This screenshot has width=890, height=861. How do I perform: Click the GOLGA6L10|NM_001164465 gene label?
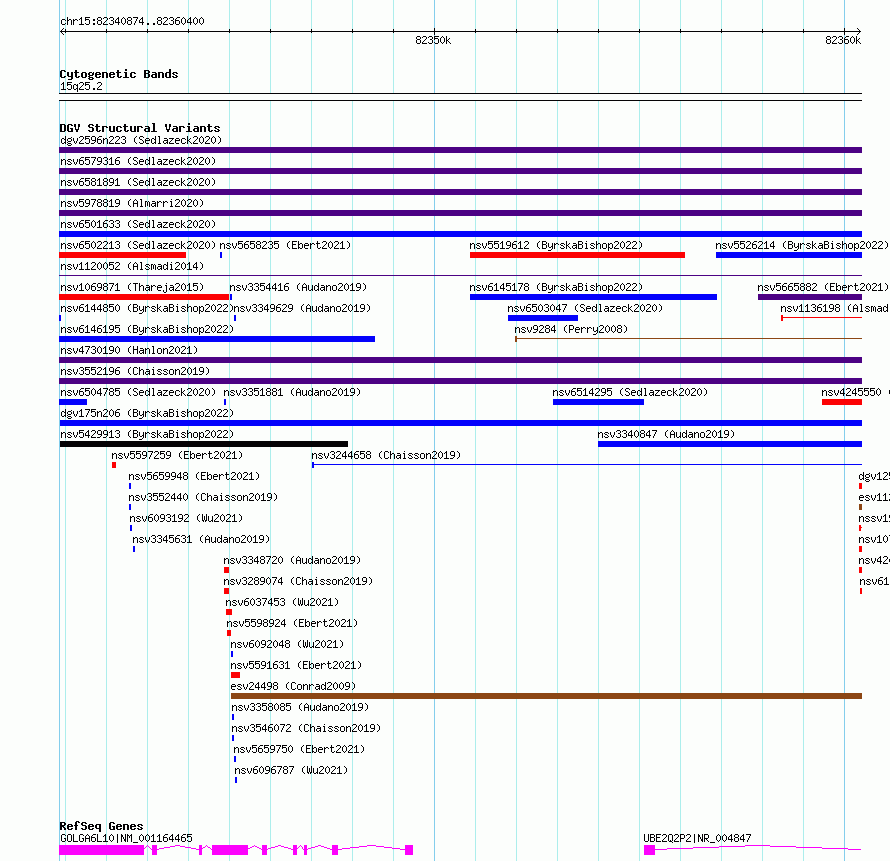[126, 838]
